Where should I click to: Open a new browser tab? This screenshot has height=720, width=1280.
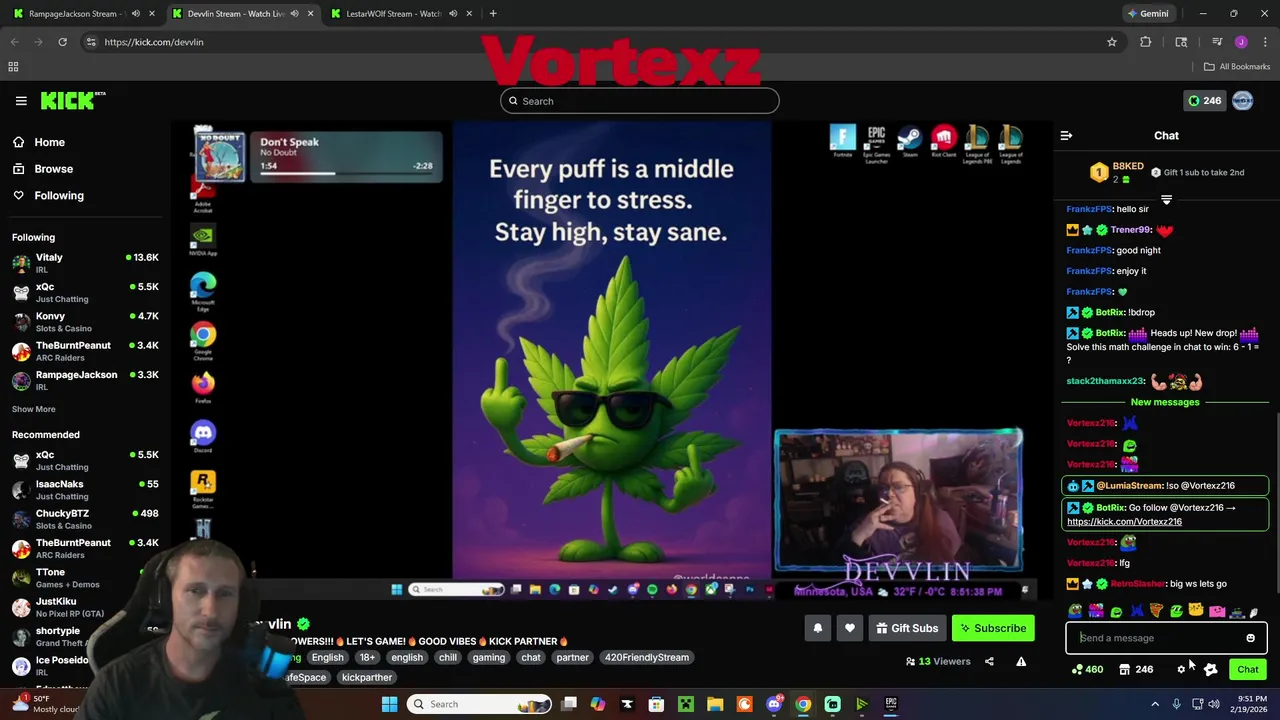coord(493,13)
